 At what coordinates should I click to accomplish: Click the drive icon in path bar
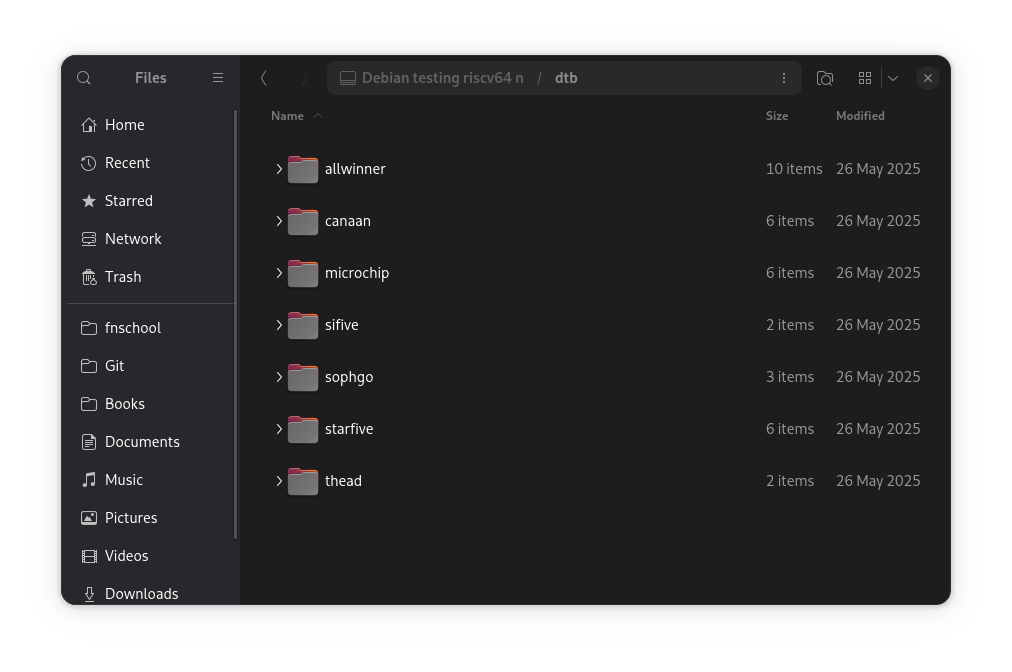348,78
